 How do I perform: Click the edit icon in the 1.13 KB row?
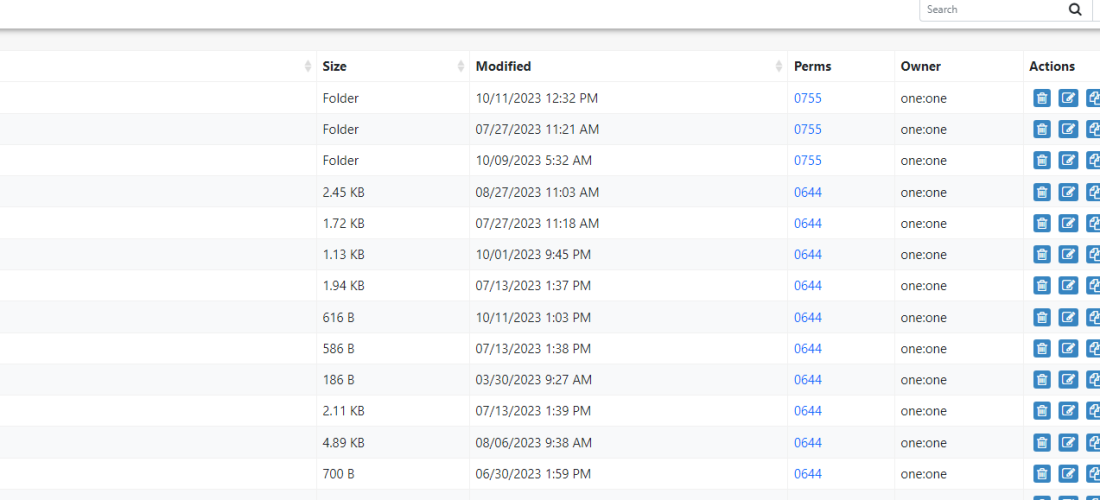pyautogui.click(x=1068, y=255)
